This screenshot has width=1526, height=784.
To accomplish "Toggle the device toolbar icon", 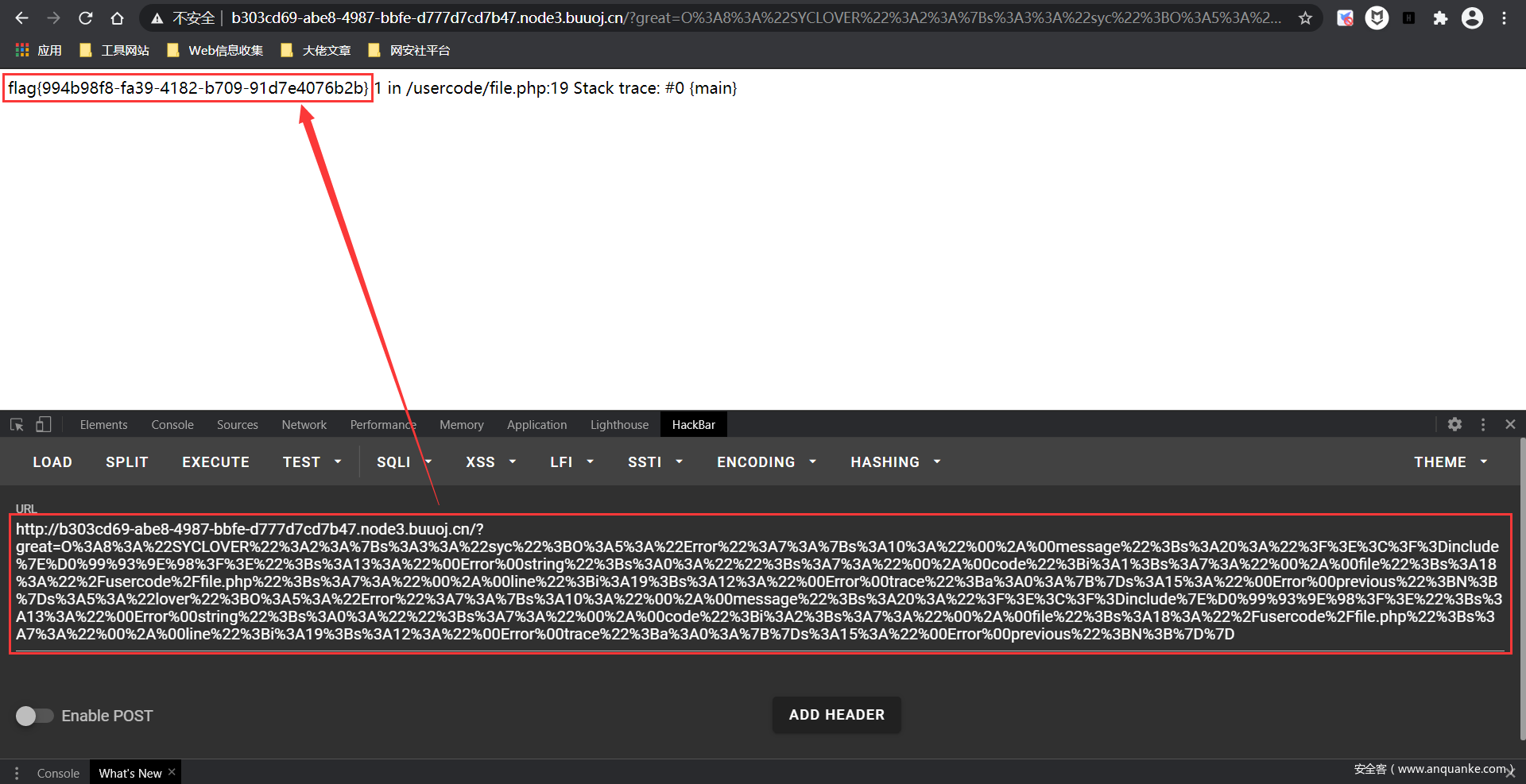I will coord(44,425).
